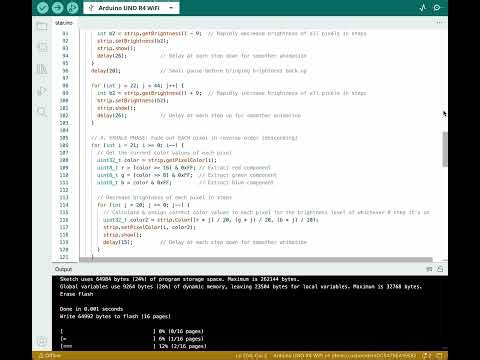Image resolution: width=480 pixels, height=360 pixels.
Task: Open notifications from the status bar
Action: tap(427, 356)
